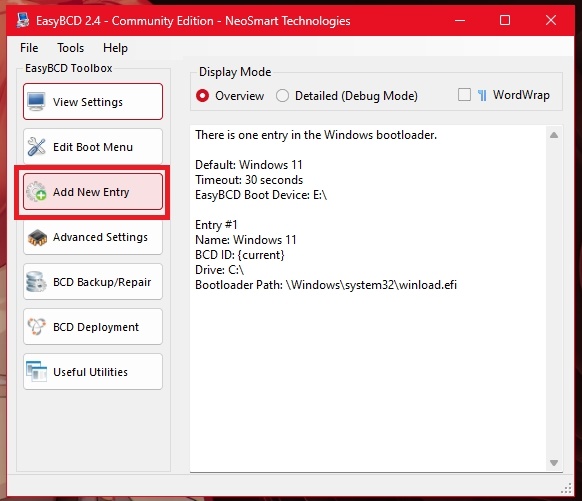Minimize the EasyBCD window
The image size is (582, 501).
(460, 20)
